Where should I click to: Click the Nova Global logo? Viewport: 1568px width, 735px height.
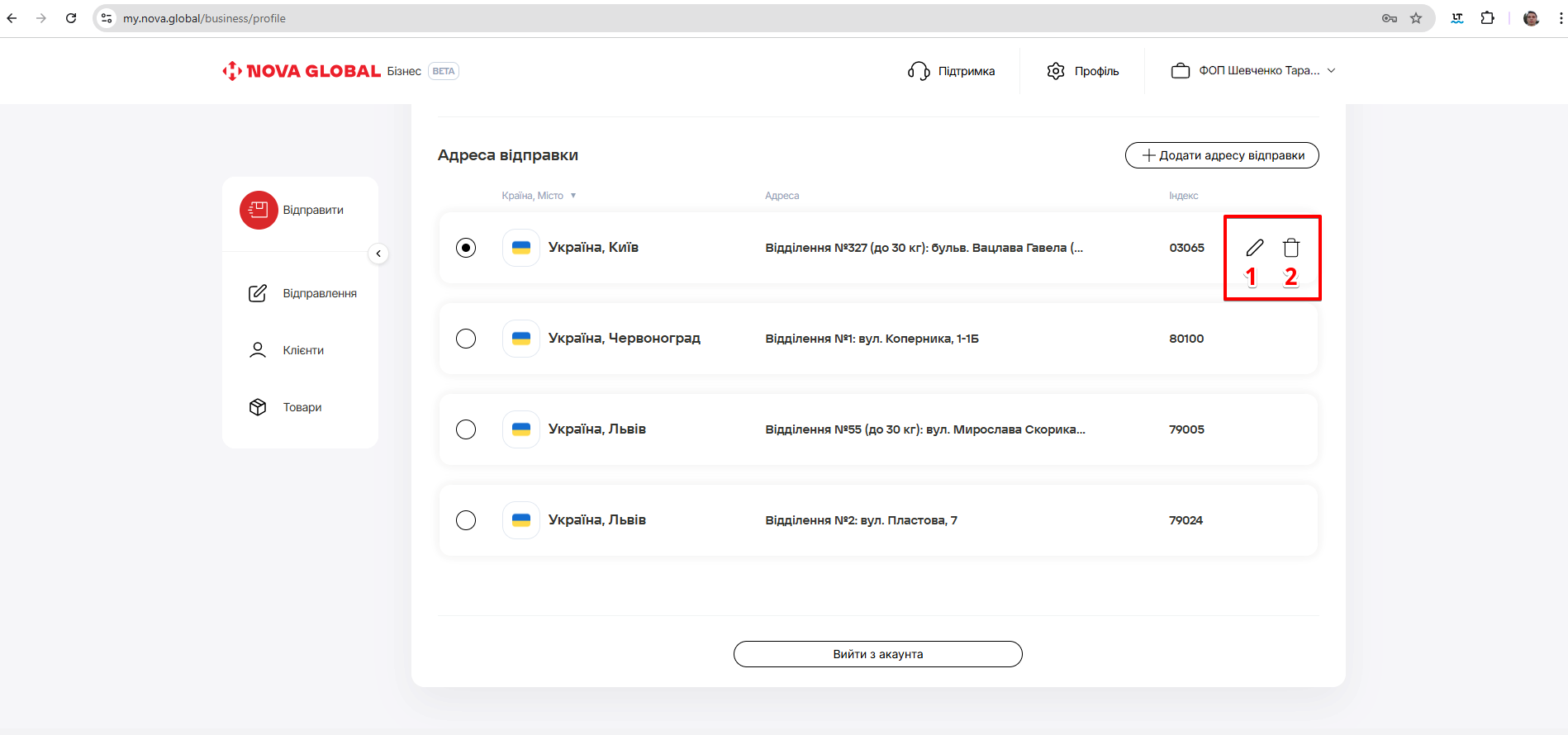[302, 71]
